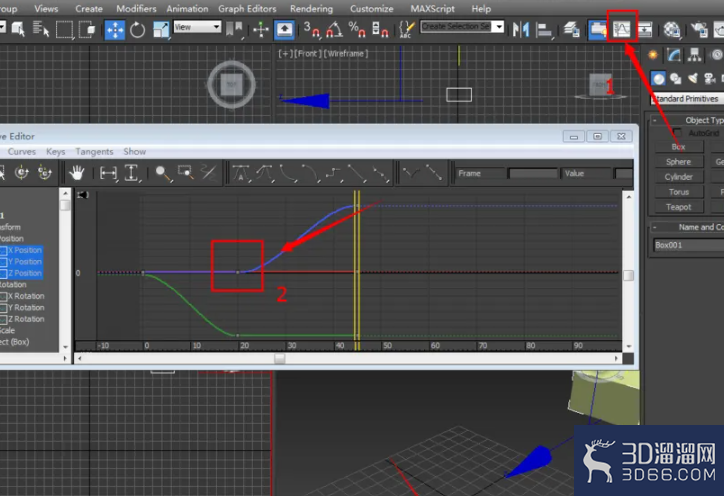724x496 pixels.
Task: Click Use Pivot Point Center icon
Action: [234, 30]
